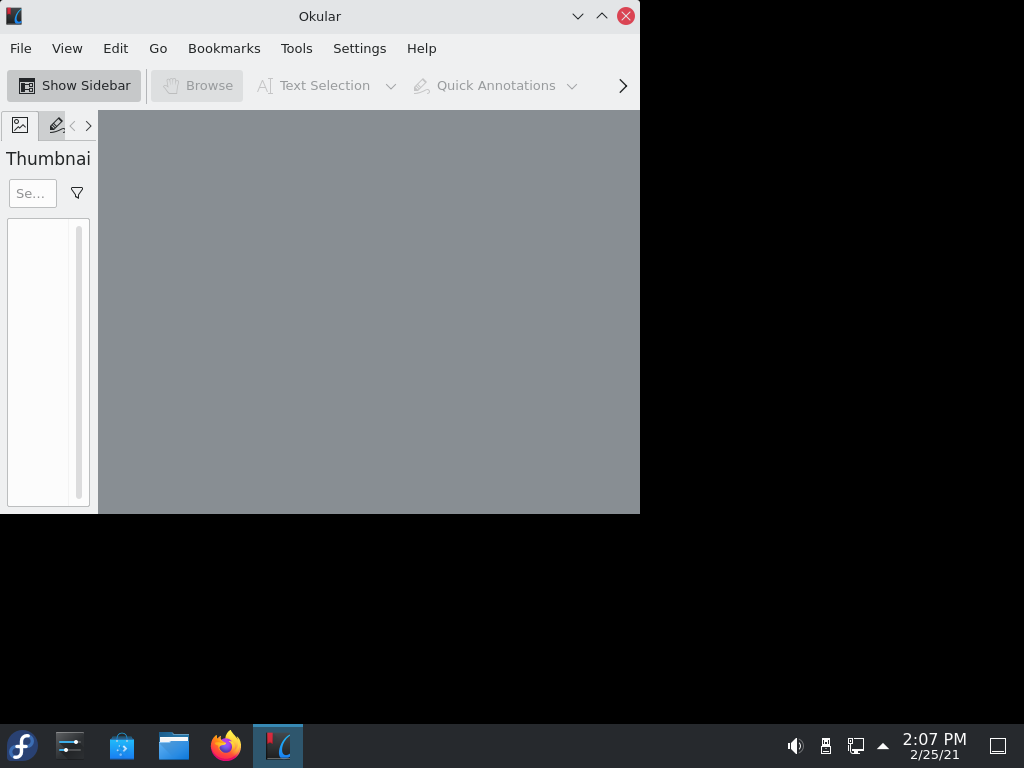The width and height of the screenshot is (1024, 768).
Task: Open the clock showing 2:07 PM
Action: (935, 746)
